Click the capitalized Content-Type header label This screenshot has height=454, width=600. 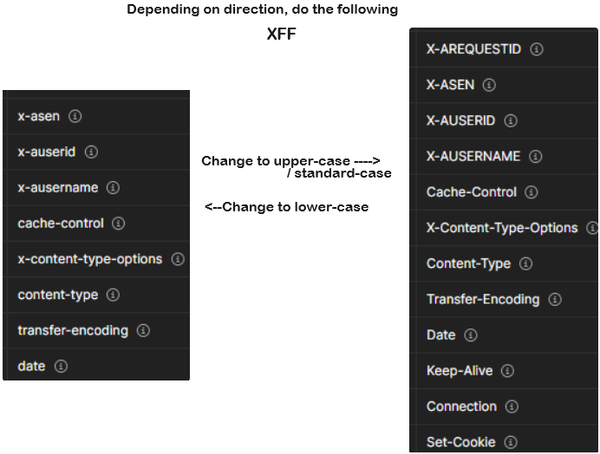(x=468, y=264)
